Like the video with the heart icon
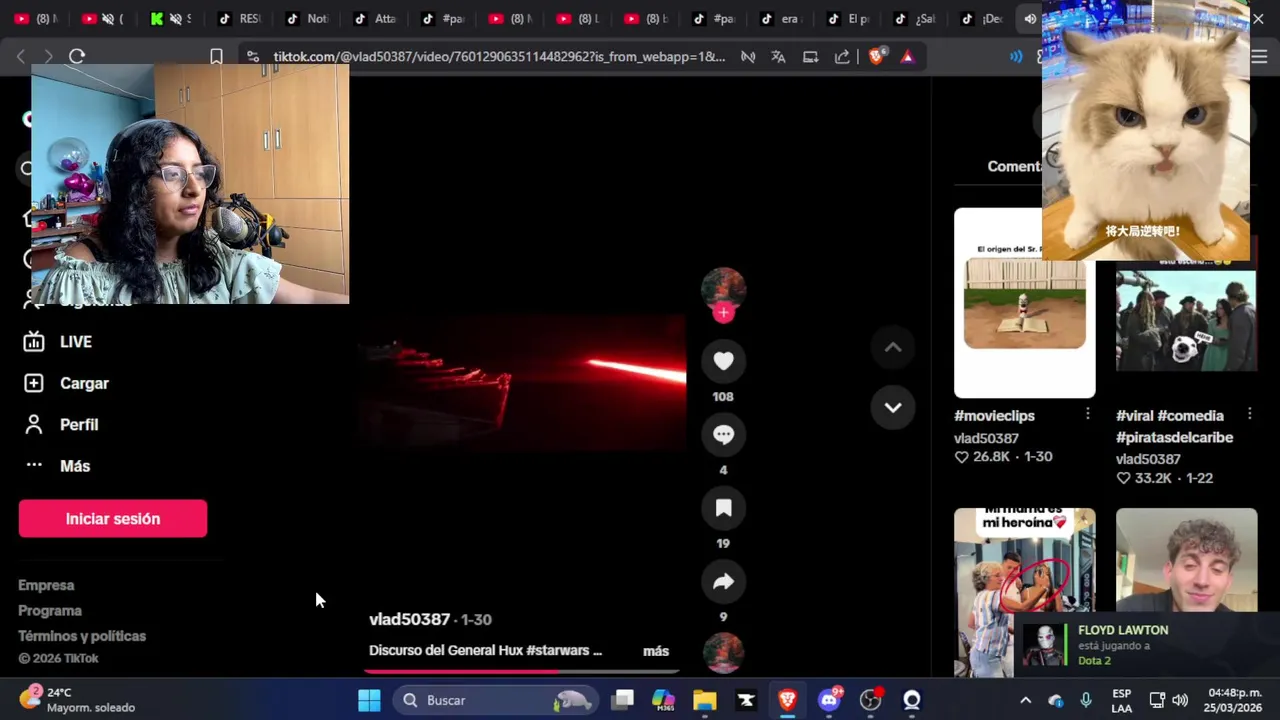The image size is (1280, 720). [x=723, y=361]
